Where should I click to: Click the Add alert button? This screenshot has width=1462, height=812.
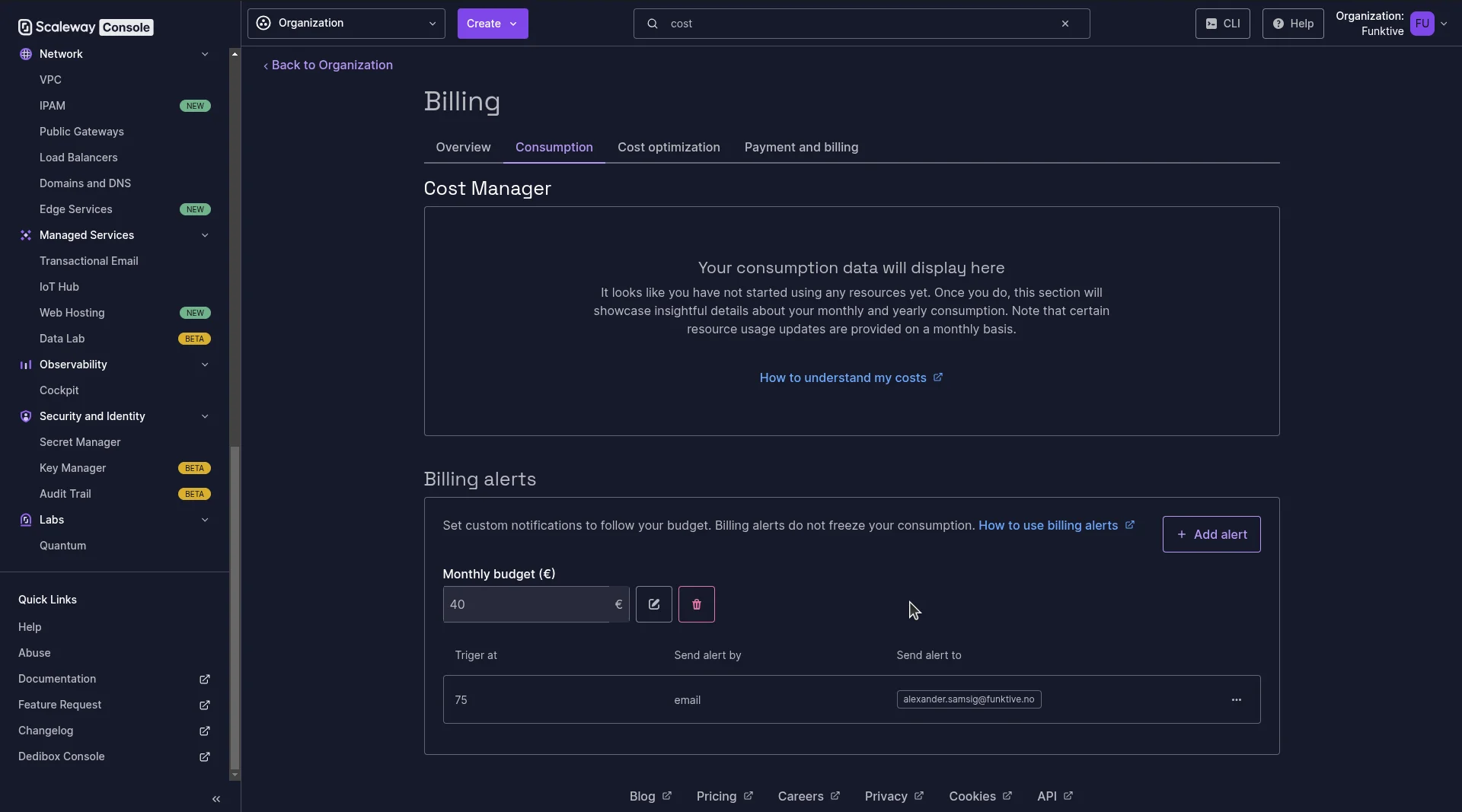point(1211,534)
